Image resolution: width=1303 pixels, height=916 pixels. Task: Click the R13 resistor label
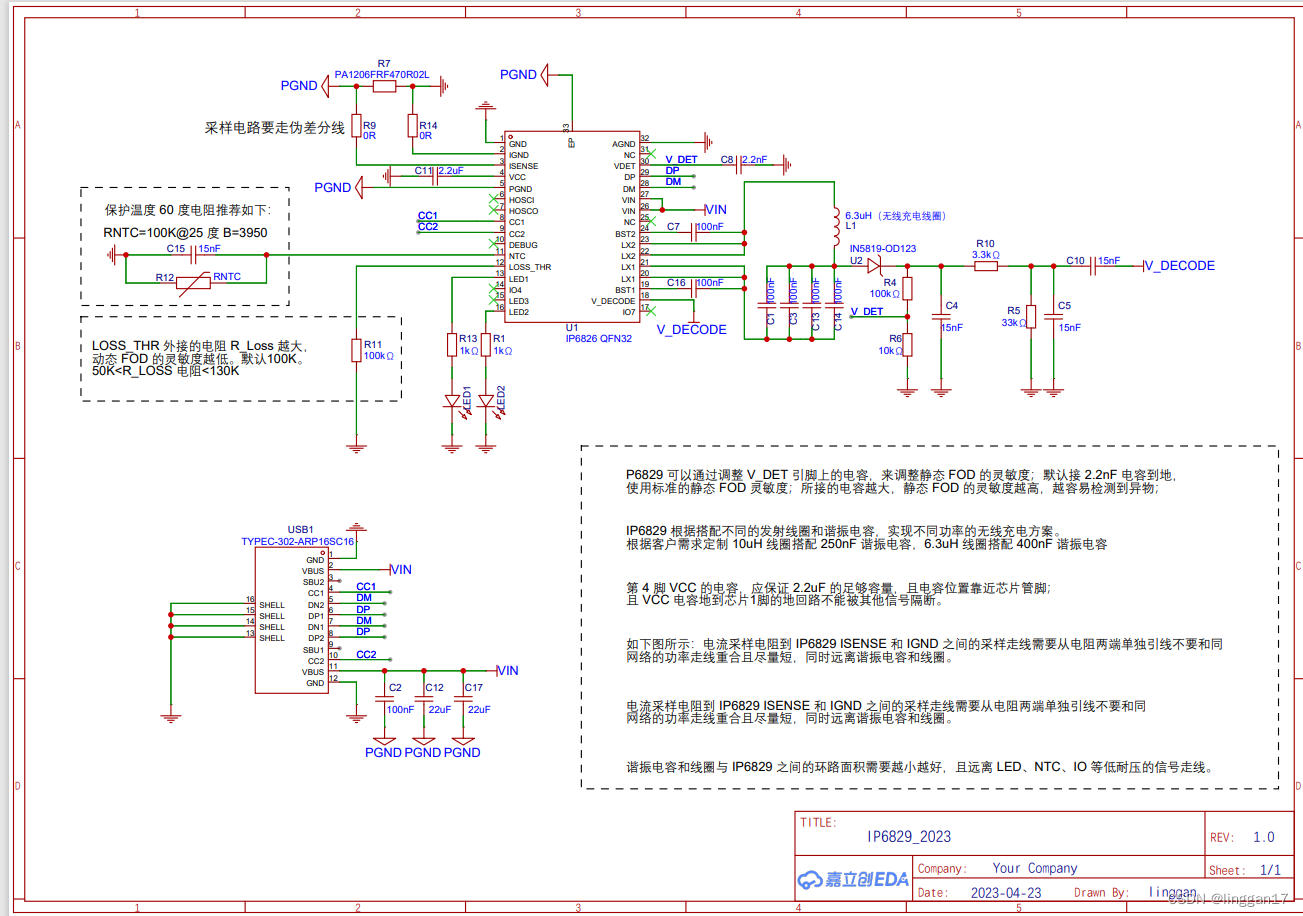point(468,339)
